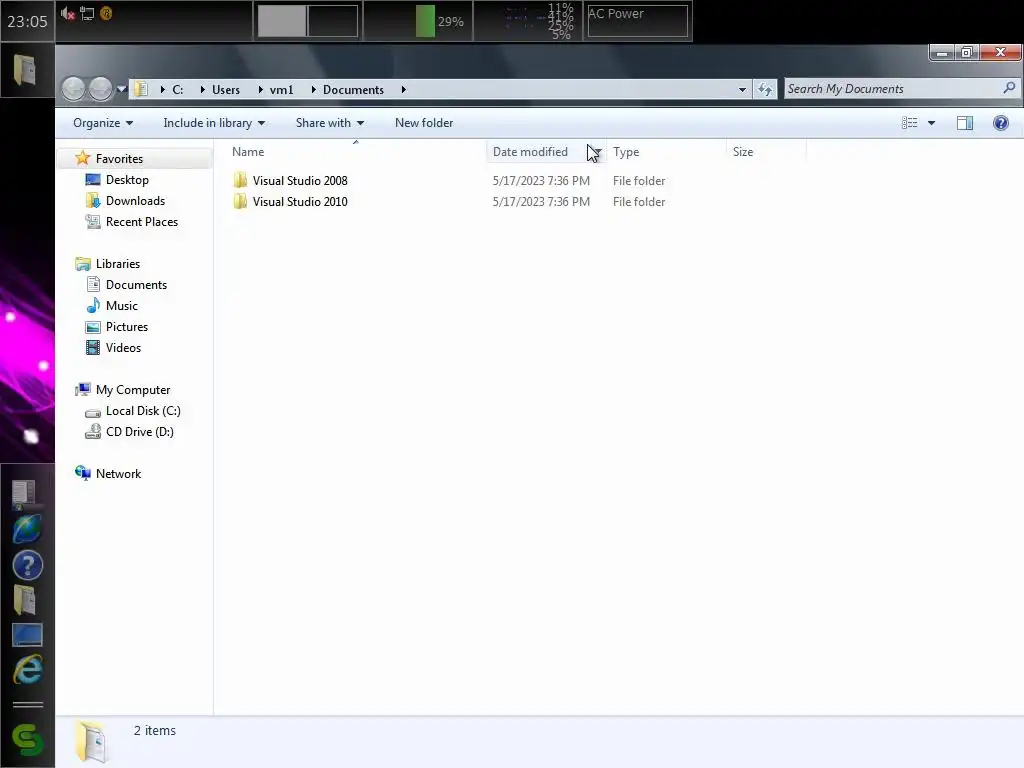
Task: Open the Videos library
Action: pos(123,347)
